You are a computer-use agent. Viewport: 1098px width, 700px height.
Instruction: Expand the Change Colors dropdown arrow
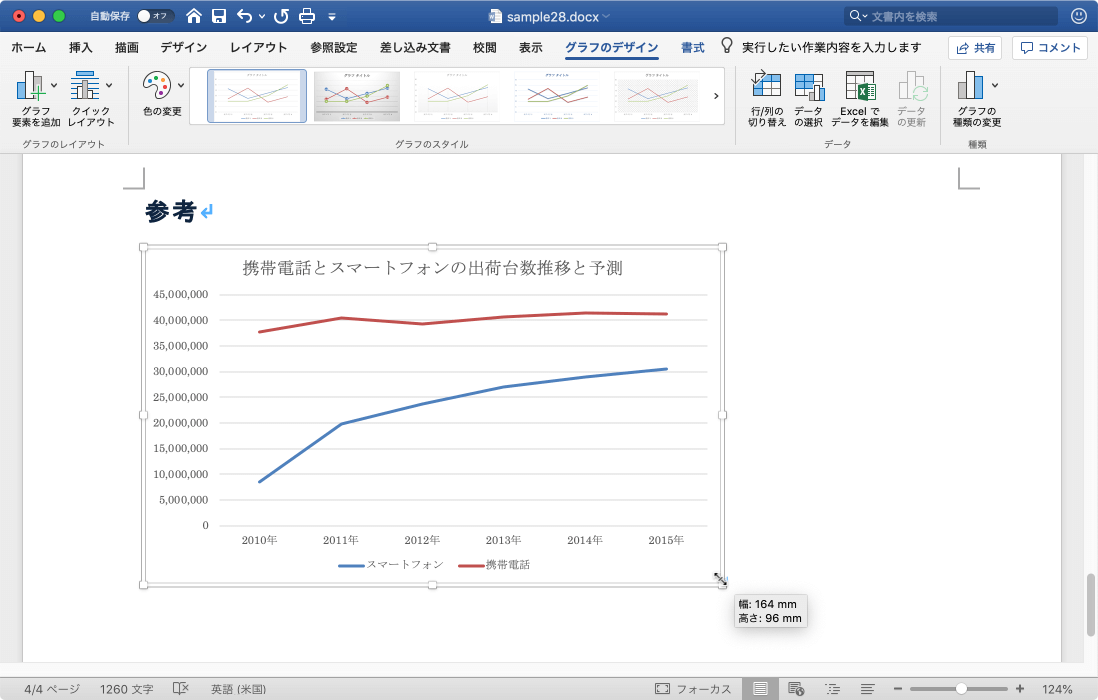(181, 85)
